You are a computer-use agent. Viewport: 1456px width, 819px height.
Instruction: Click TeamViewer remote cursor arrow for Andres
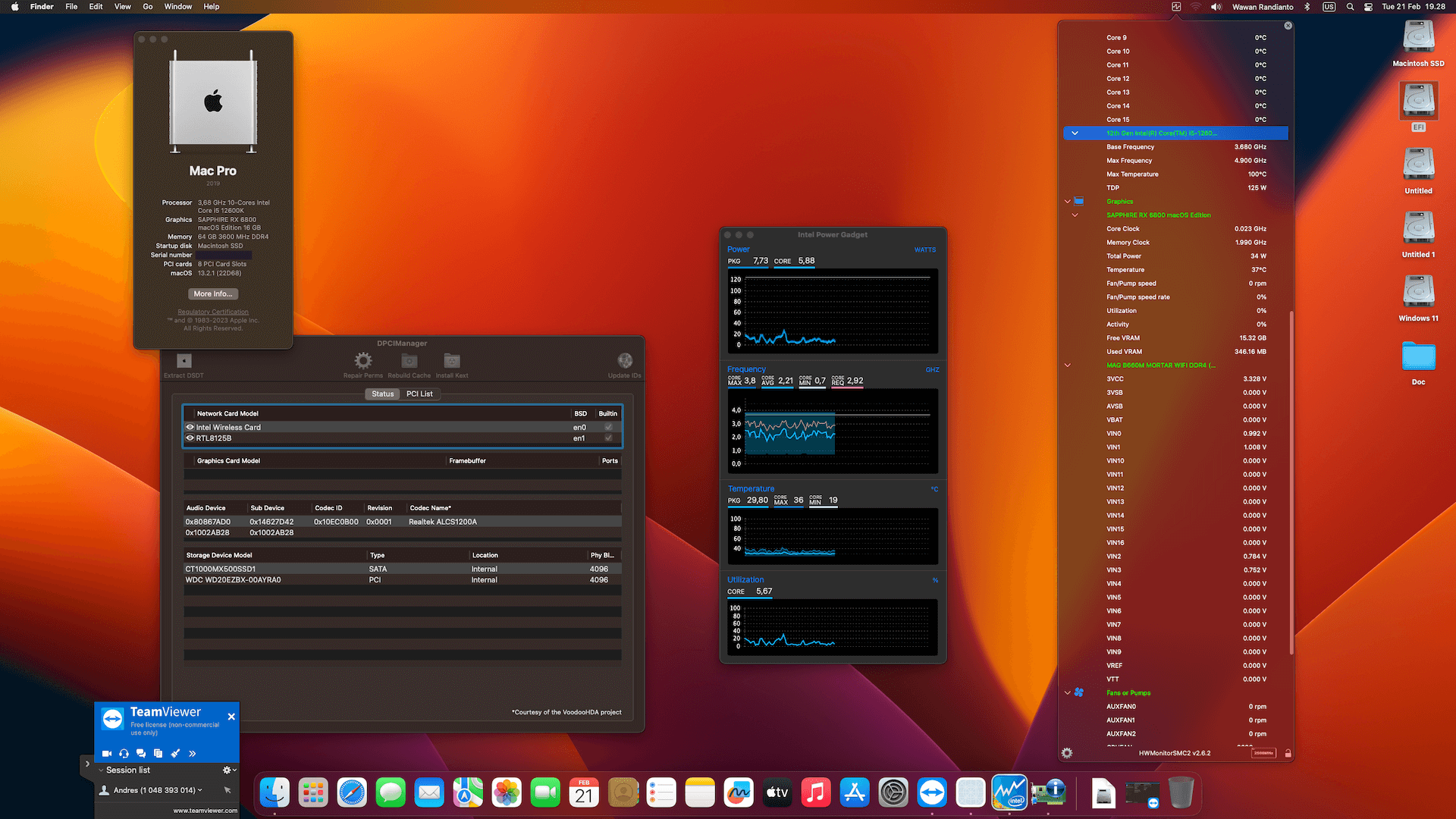click(x=227, y=790)
